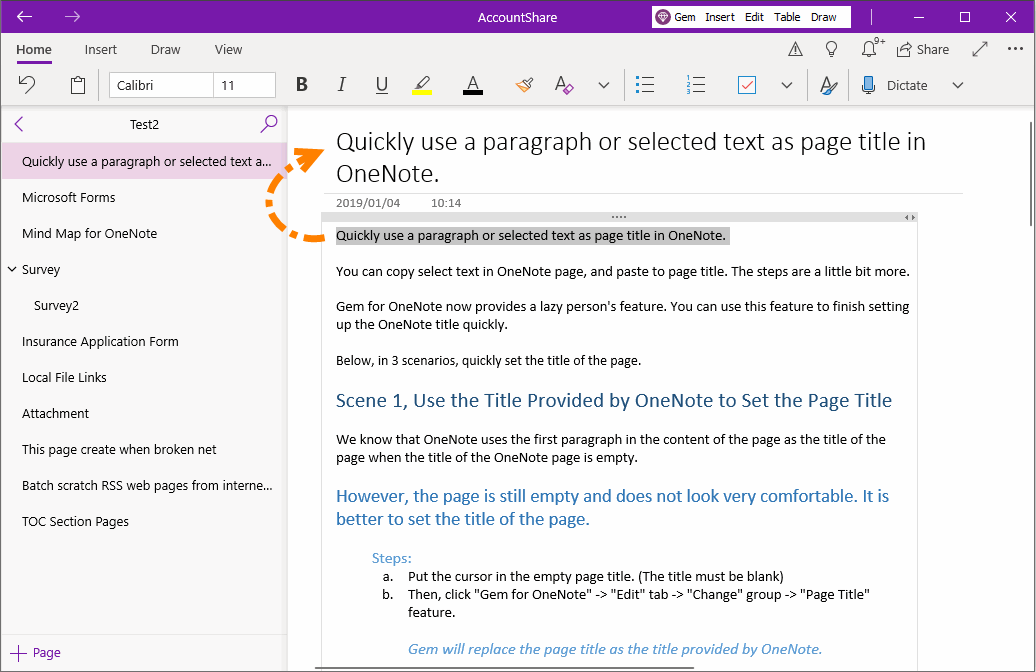
Task: Select the current Quickly use a paragraph page
Action: (144, 161)
